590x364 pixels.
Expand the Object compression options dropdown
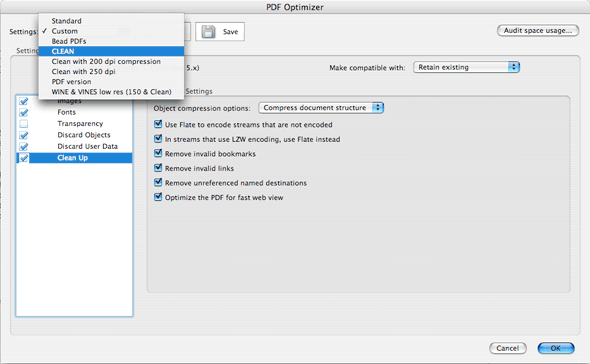(321, 108)
